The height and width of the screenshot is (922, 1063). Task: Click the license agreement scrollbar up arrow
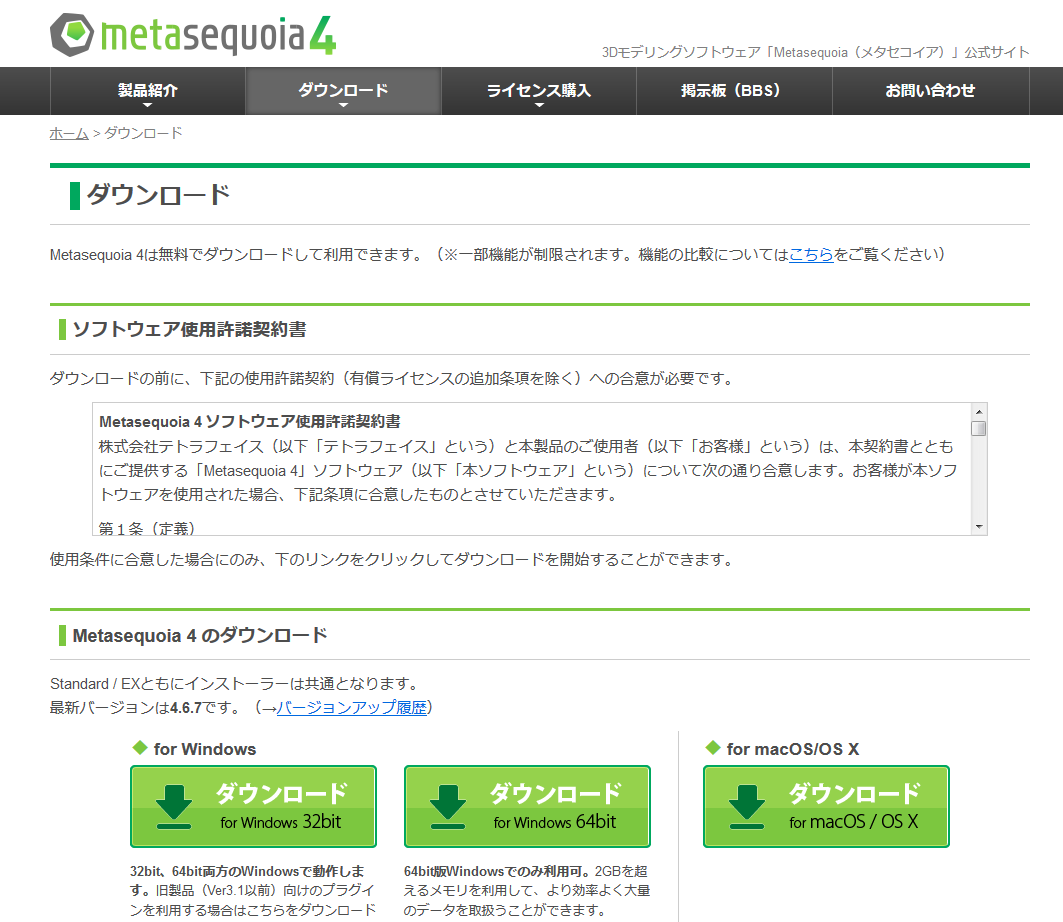(979, 412)
